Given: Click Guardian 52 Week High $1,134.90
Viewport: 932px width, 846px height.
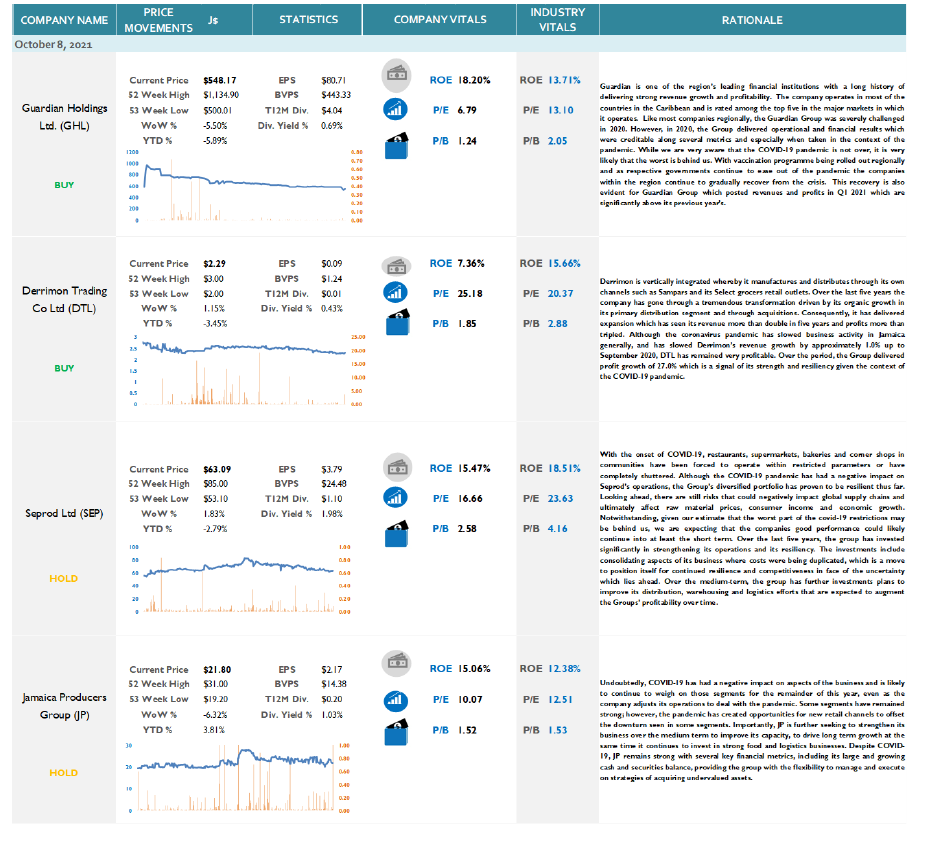Looking at the screenshot, I should click(x=221, y=95).
